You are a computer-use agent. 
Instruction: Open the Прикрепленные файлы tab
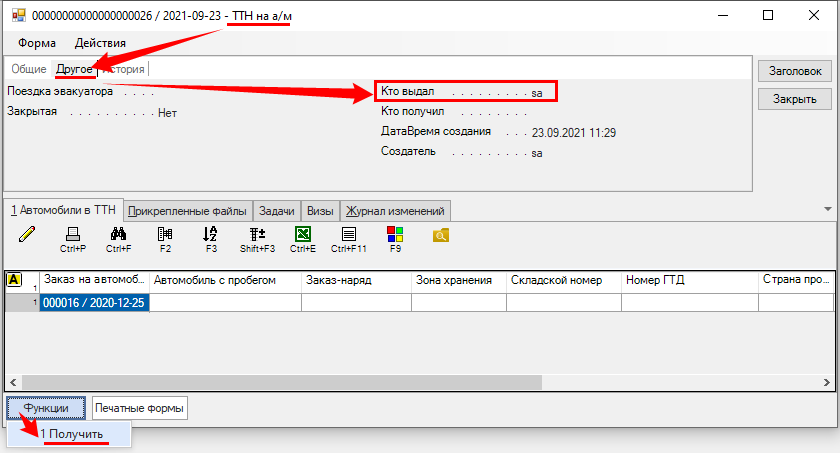[187, 211]
